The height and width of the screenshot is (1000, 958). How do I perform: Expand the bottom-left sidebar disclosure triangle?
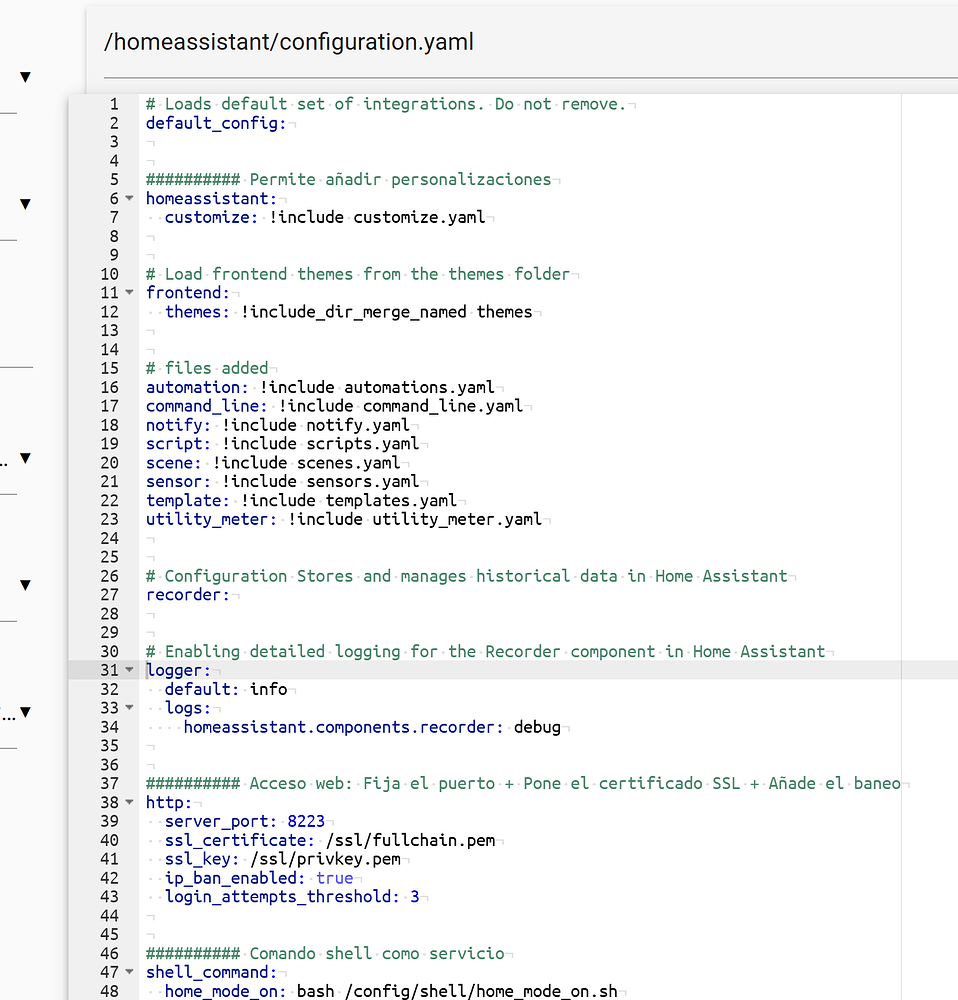[24, 713]
